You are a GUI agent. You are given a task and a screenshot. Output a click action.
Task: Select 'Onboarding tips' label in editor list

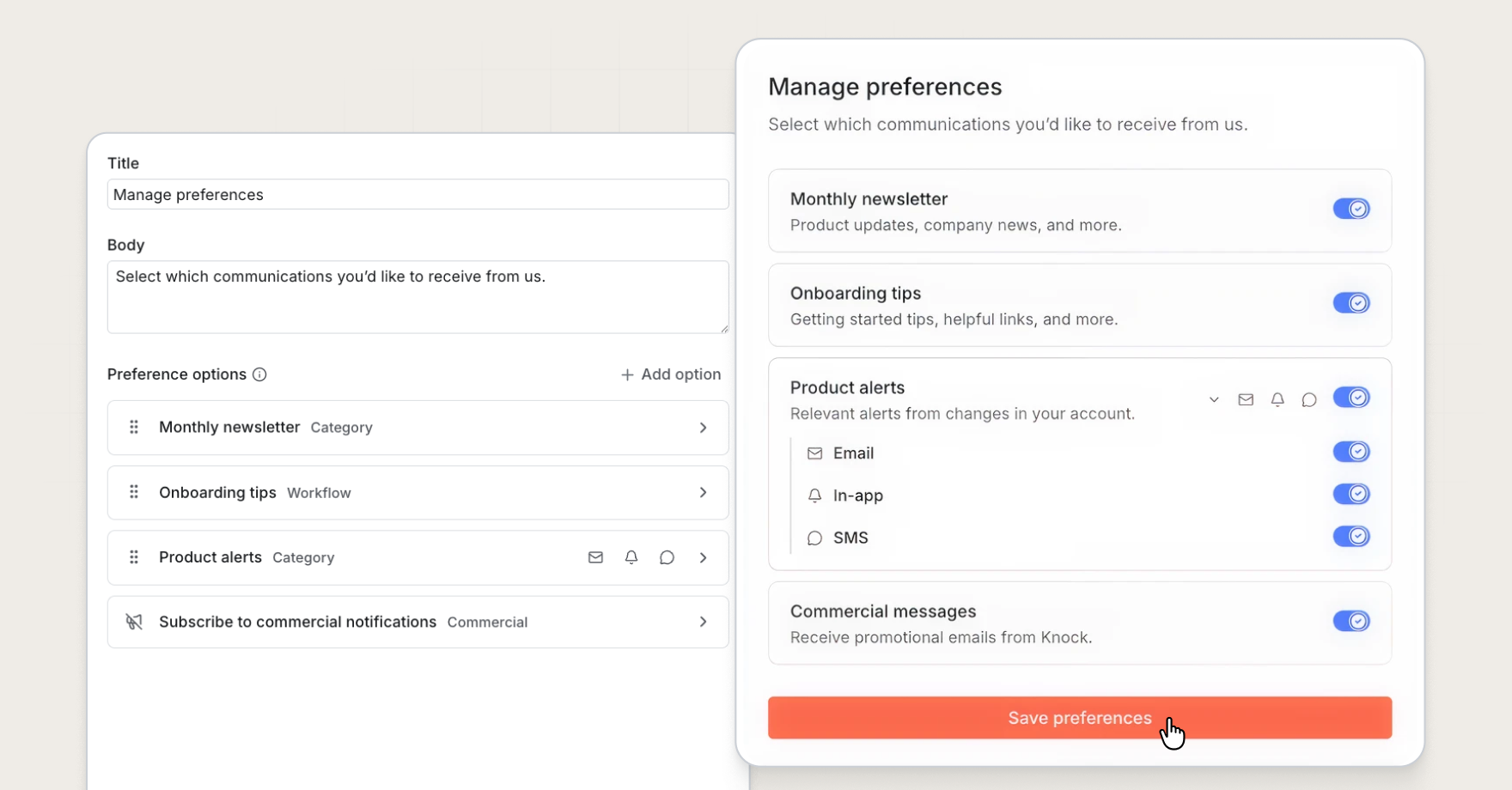click(x=217, y=492)
